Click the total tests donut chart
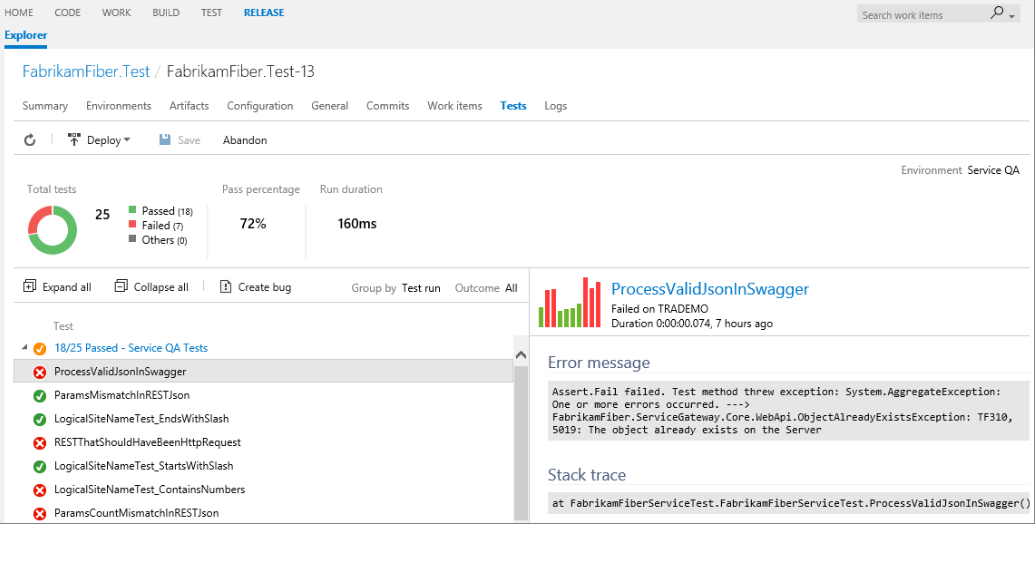Screen dimensions: 1035x562 click(x=52, y=230)
